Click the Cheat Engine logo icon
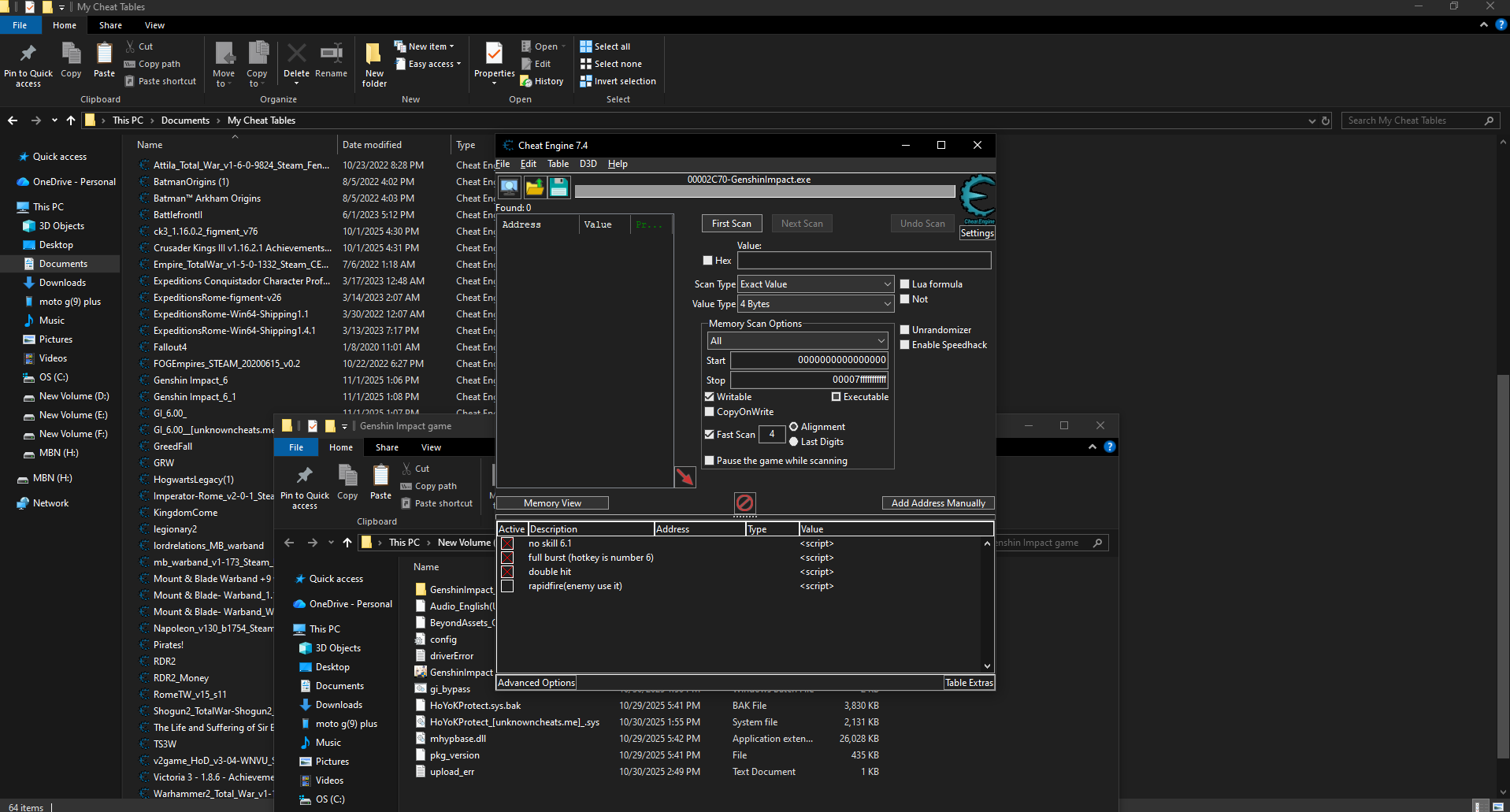 978,197
